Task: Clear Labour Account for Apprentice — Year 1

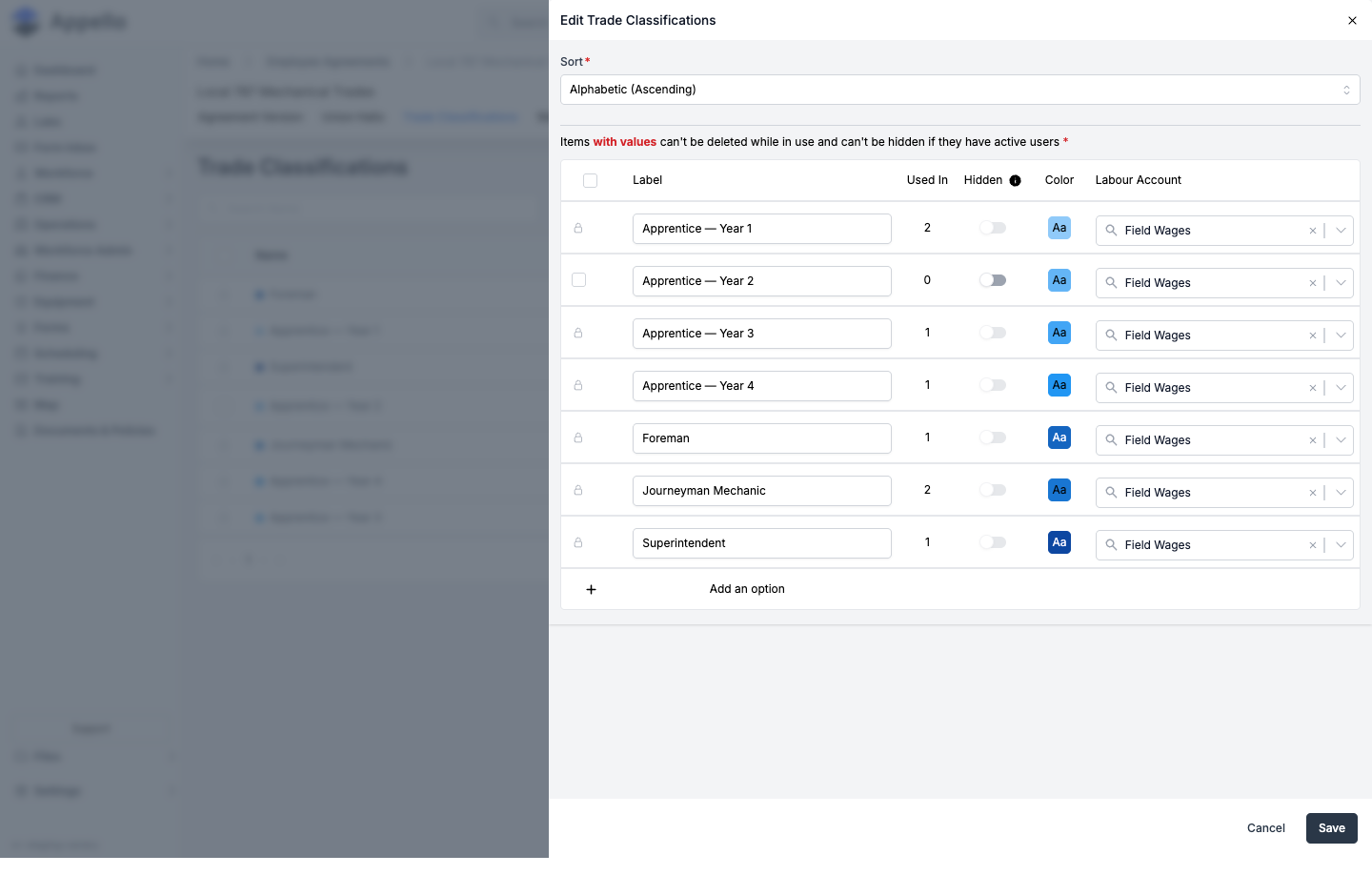Action: [x=1313, y=231]
